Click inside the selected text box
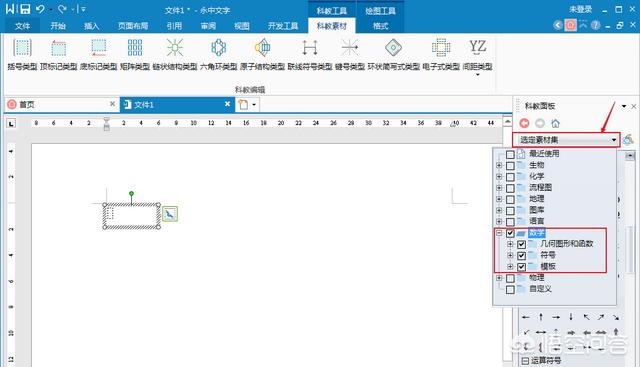Viewport: 640px width, 367px height. click(131, 216)
